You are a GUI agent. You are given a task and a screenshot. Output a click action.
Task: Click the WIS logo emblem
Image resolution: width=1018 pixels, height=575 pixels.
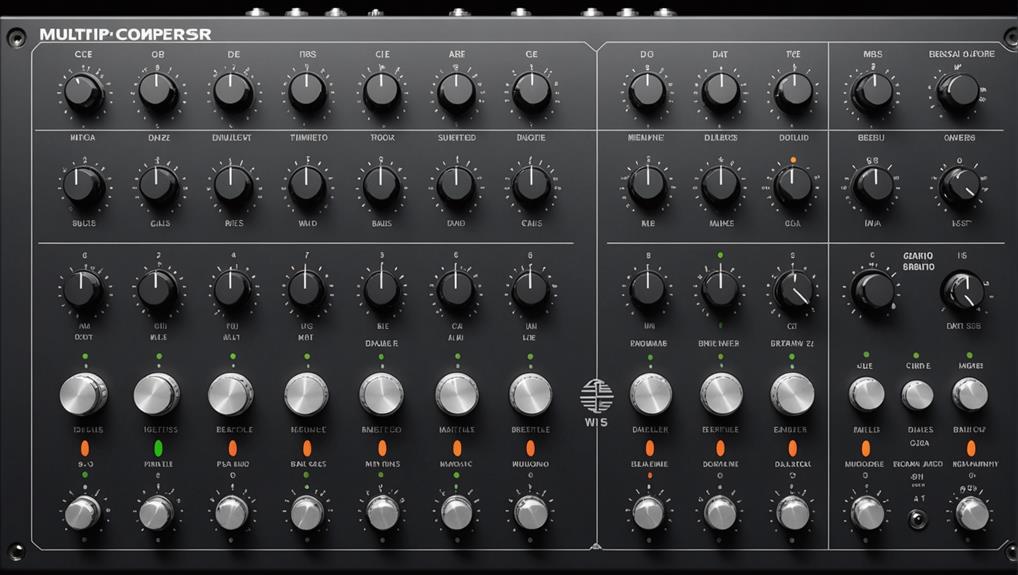[596, 397]
